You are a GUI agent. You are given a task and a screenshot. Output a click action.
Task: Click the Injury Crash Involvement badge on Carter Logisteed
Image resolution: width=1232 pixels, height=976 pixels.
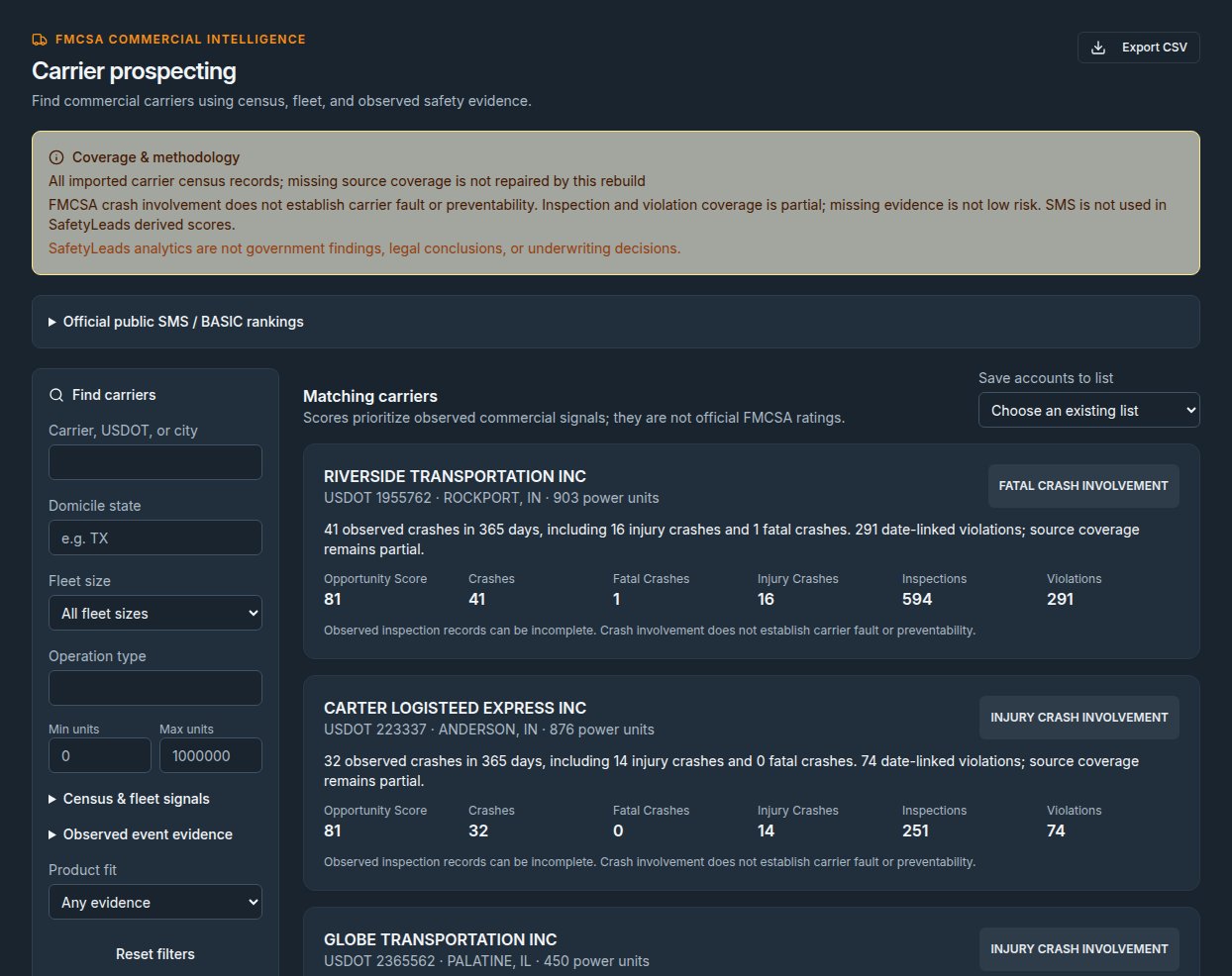click(x=1079, y=718)
